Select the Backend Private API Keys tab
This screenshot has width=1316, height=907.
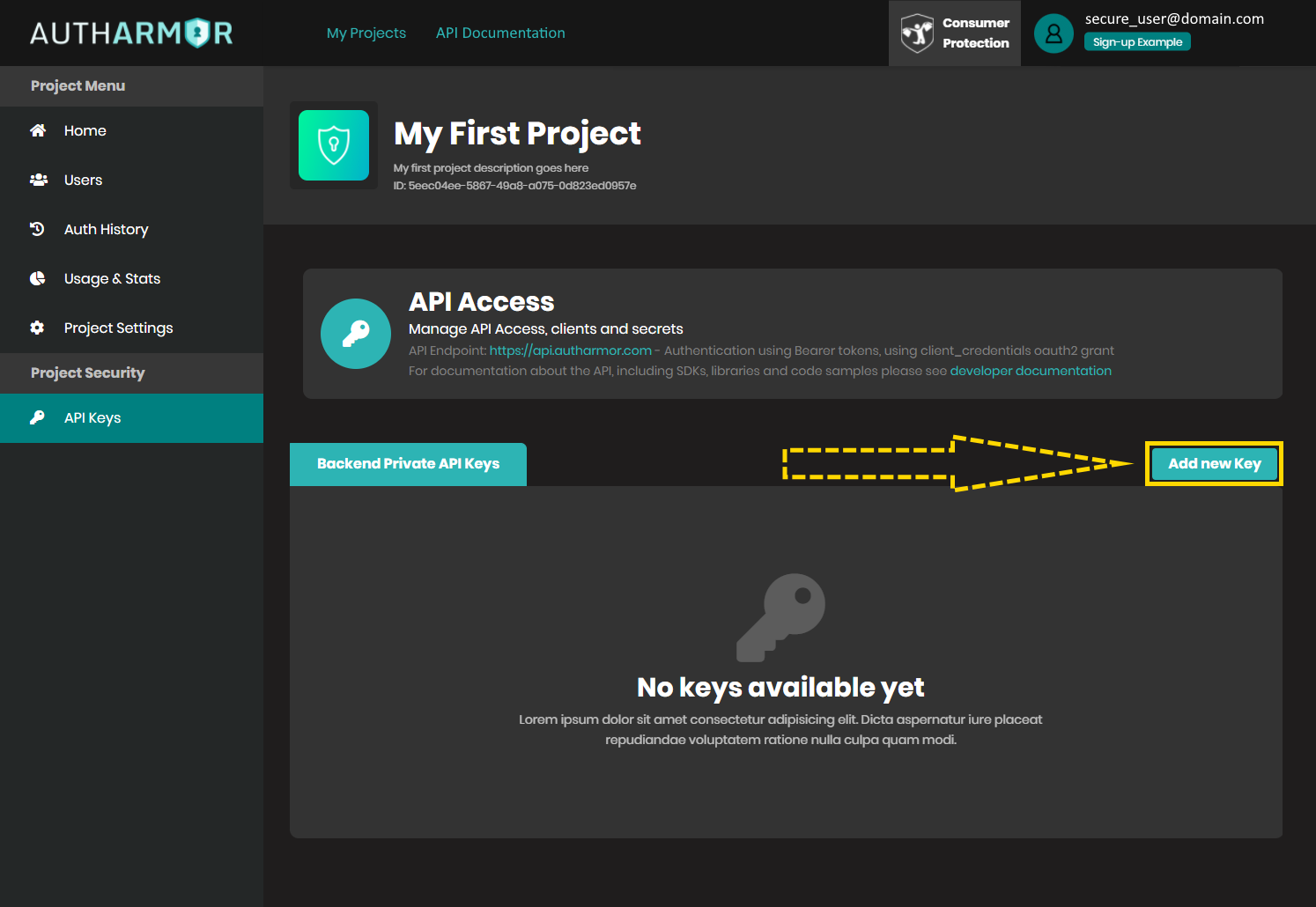pos(408,464)
